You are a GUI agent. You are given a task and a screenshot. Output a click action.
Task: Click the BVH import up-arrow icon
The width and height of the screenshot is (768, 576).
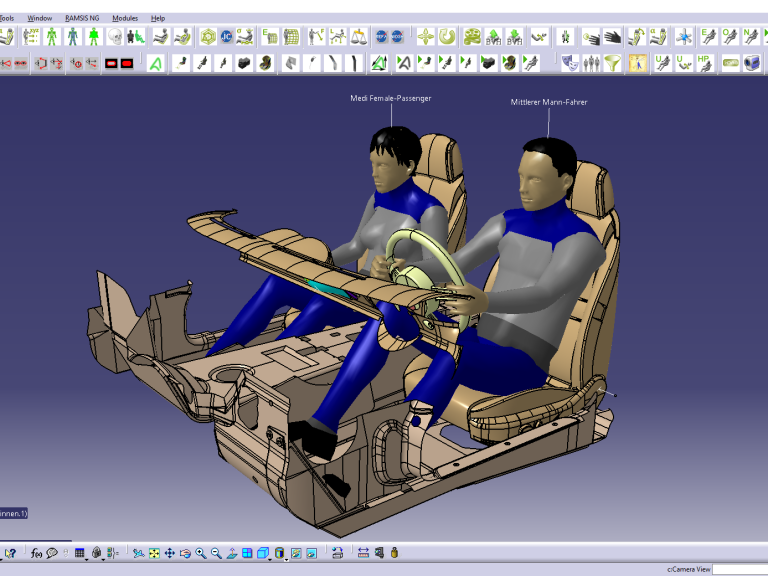[x=493, y=37]
